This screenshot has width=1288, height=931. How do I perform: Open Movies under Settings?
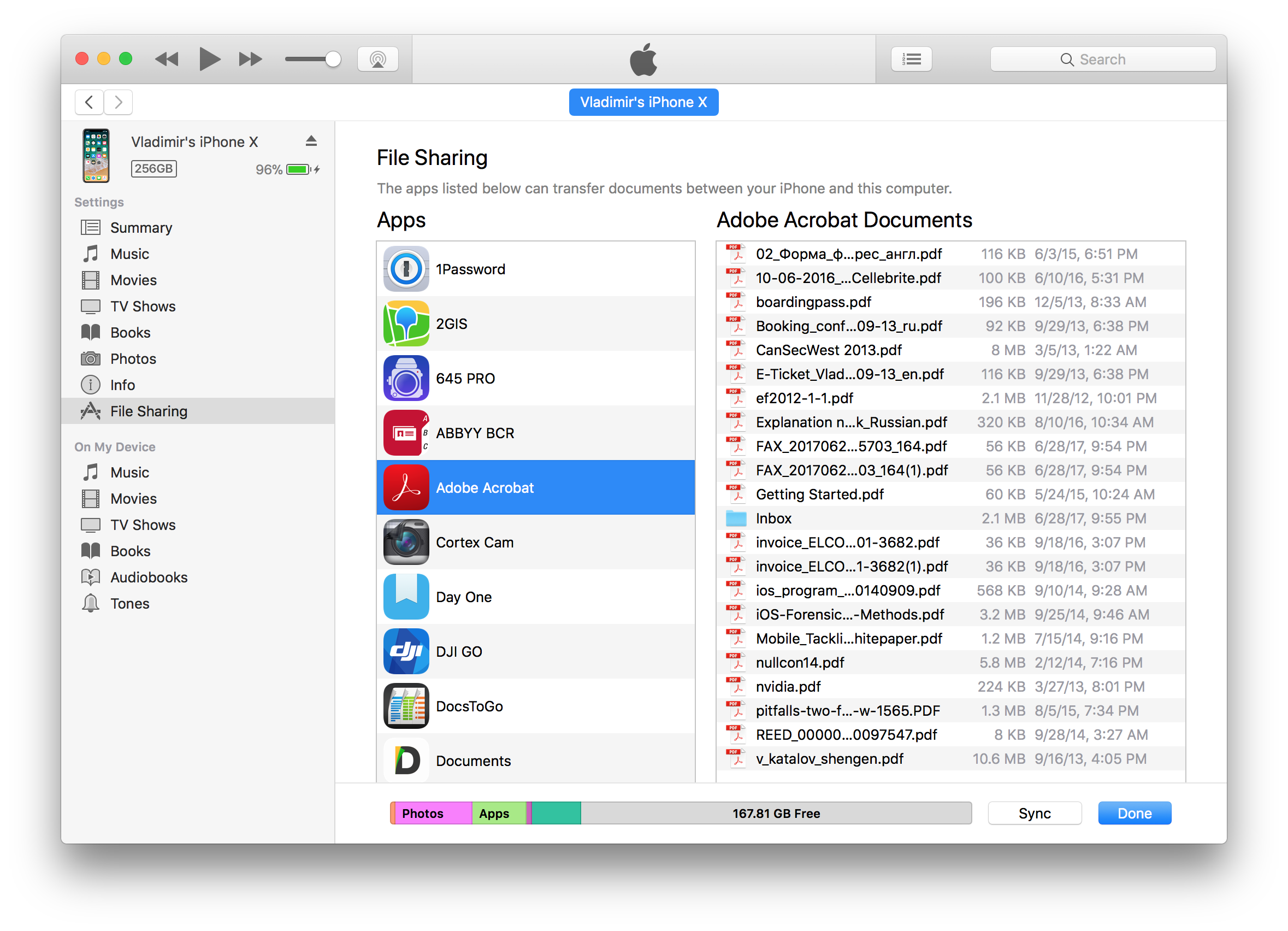click(198, 280)
